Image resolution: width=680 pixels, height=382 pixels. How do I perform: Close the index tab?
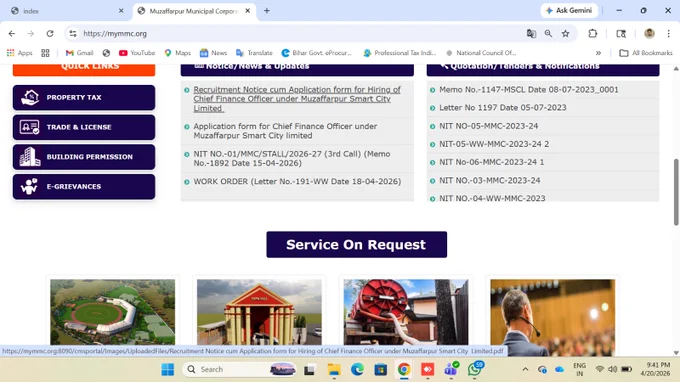(121, 11)
